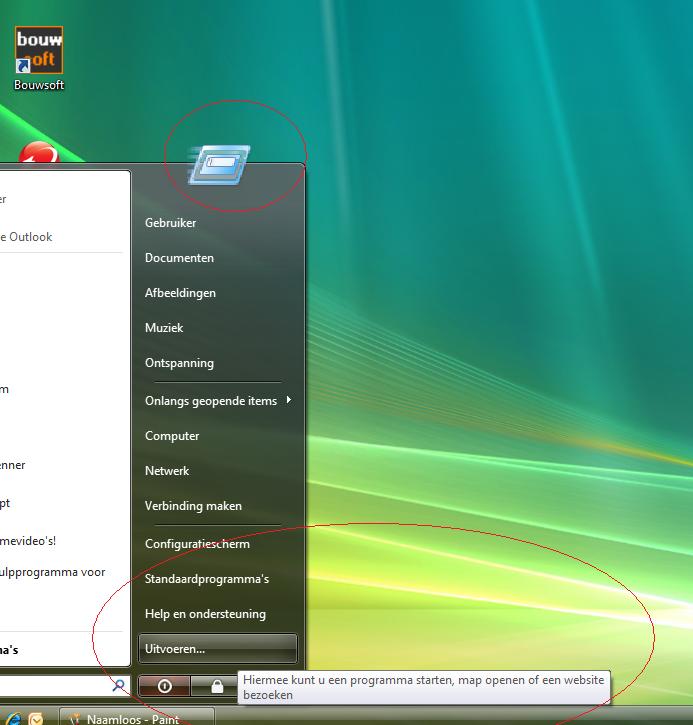693x725 pixels.
Task: Open the Bouwsoft desktop shortcut
Action: 39,59
